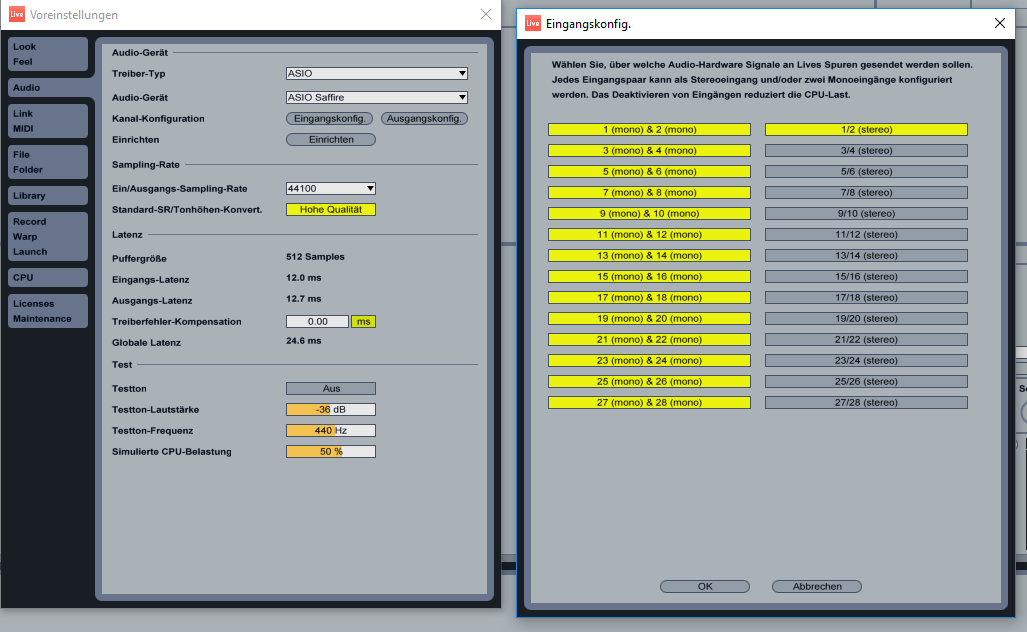The width and height of the screenshot is (1027, 632).
Task: Enable the 27/28 (stereo) input
Action: (x=866, y=402)
